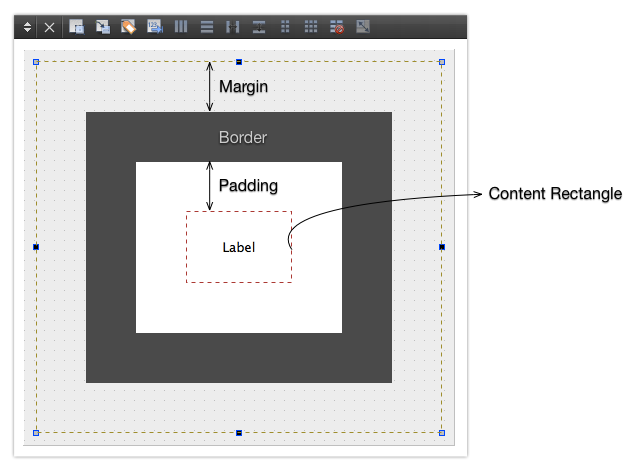Viewport: 640px width, 471px height.
Task: Click the Adjust Size icon
Action: coord(363,27)
